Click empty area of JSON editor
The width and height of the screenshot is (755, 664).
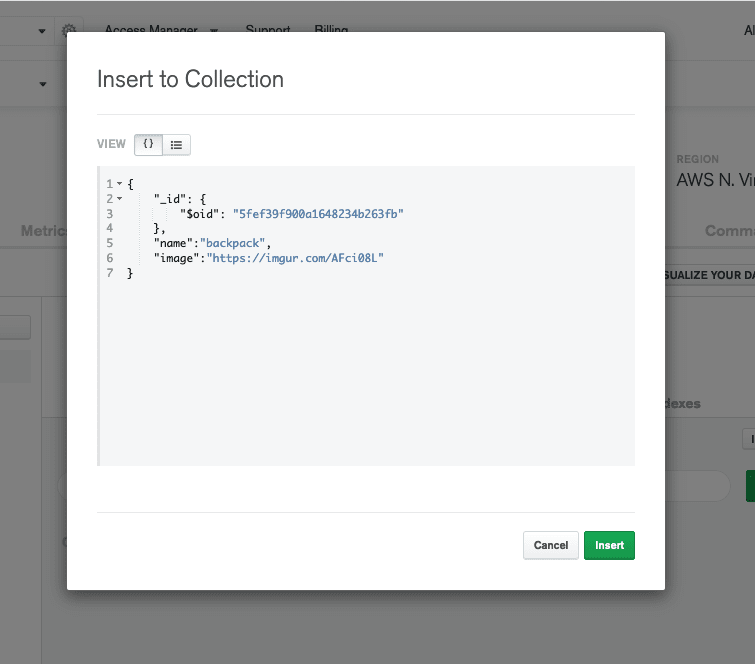pyautogui.click(x=366, y=371)
